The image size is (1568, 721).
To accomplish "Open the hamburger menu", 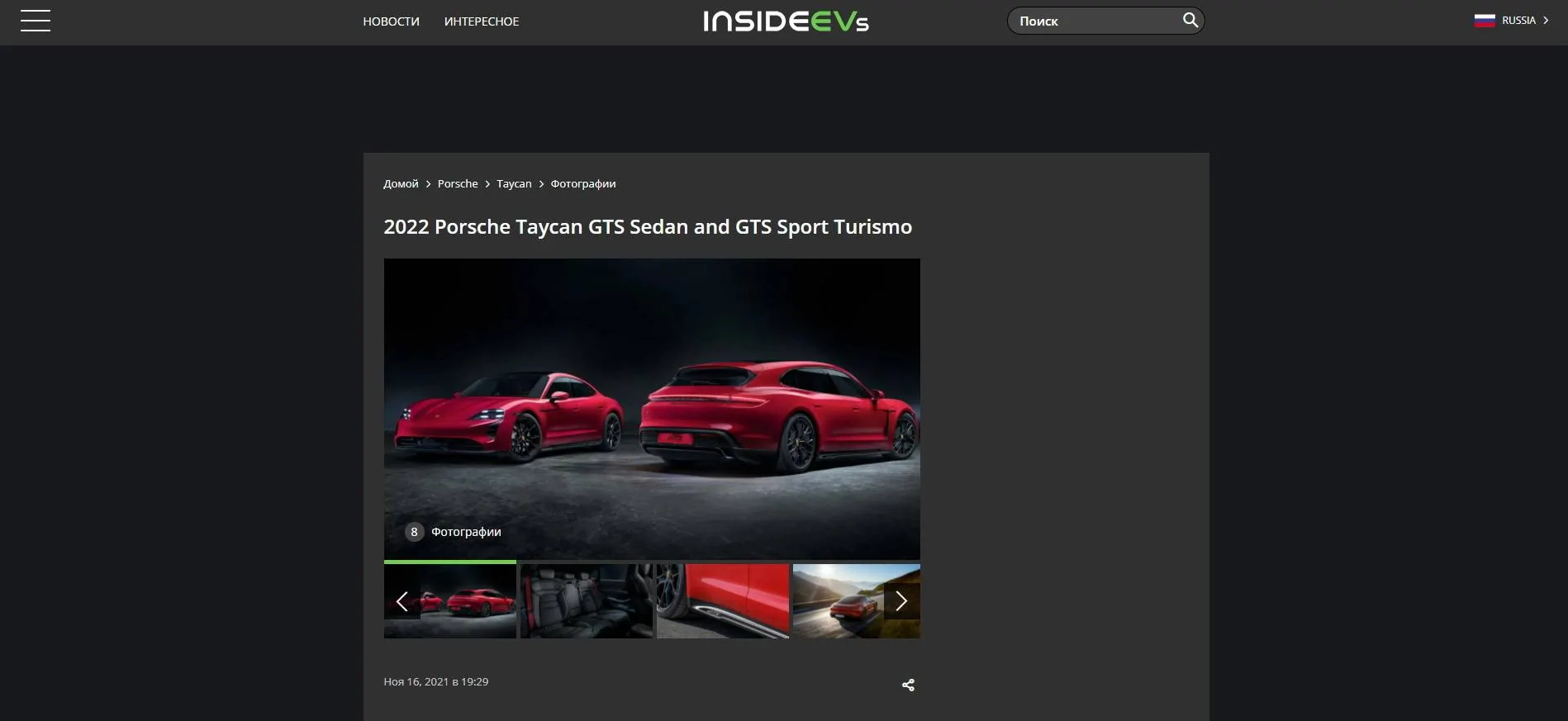I will 36,21.
